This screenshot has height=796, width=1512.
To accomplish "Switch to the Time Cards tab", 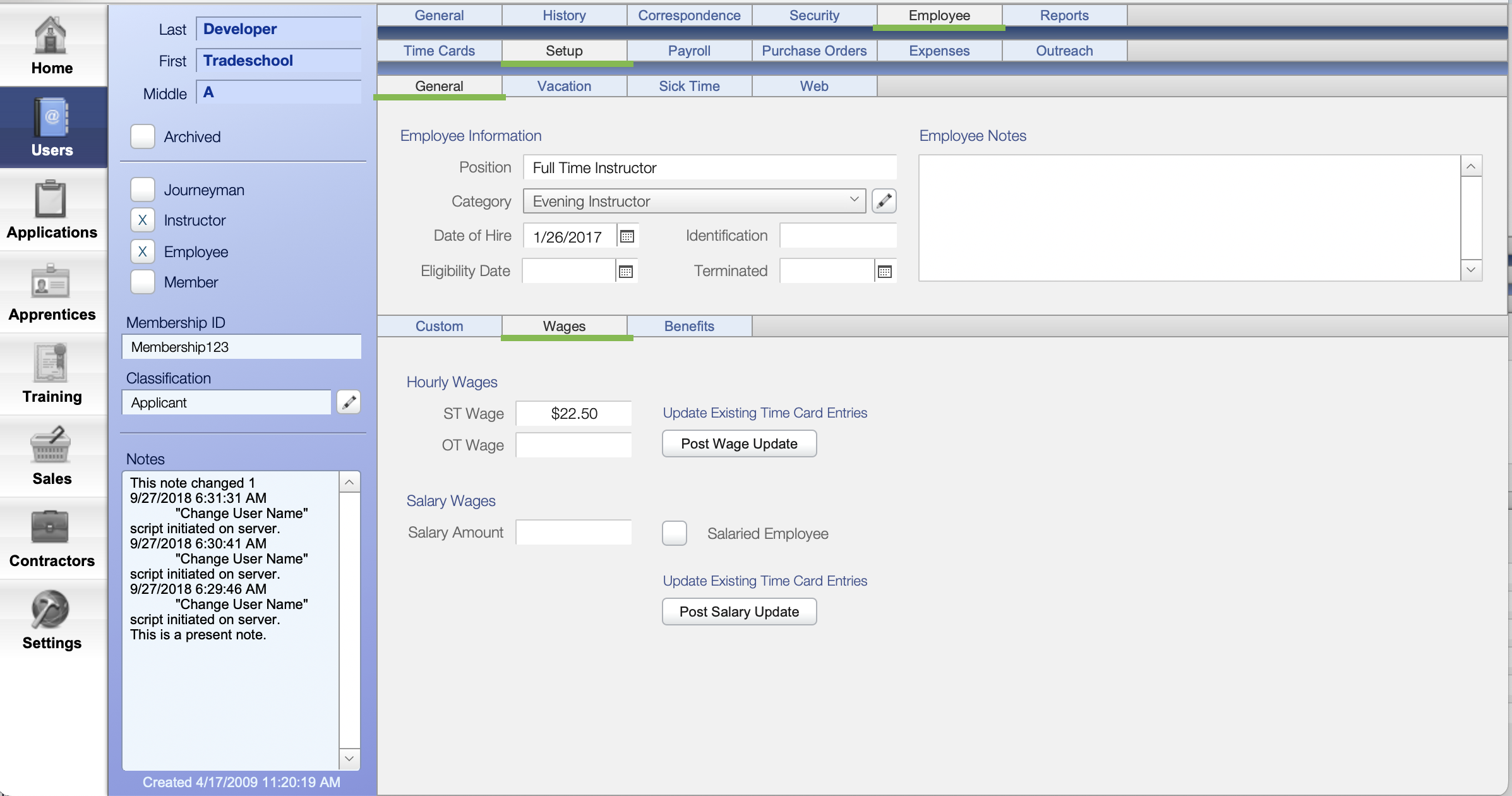I will tap(439, 51).
